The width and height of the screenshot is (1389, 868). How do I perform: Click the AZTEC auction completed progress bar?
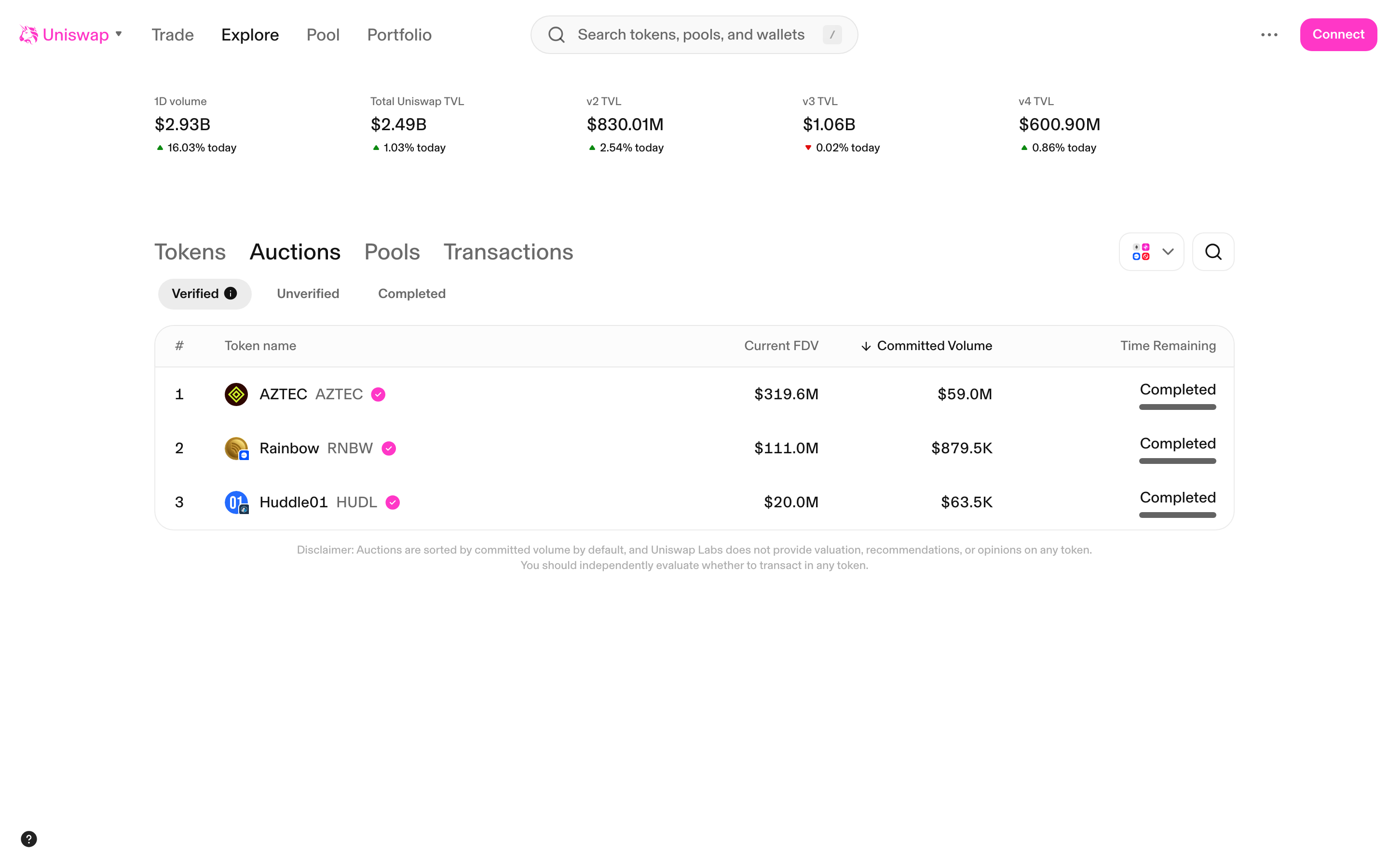click(x=1177, y=407)
